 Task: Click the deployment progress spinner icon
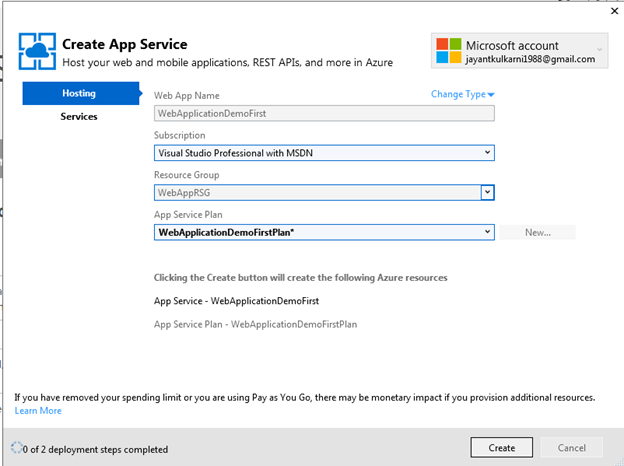point(15,449)
